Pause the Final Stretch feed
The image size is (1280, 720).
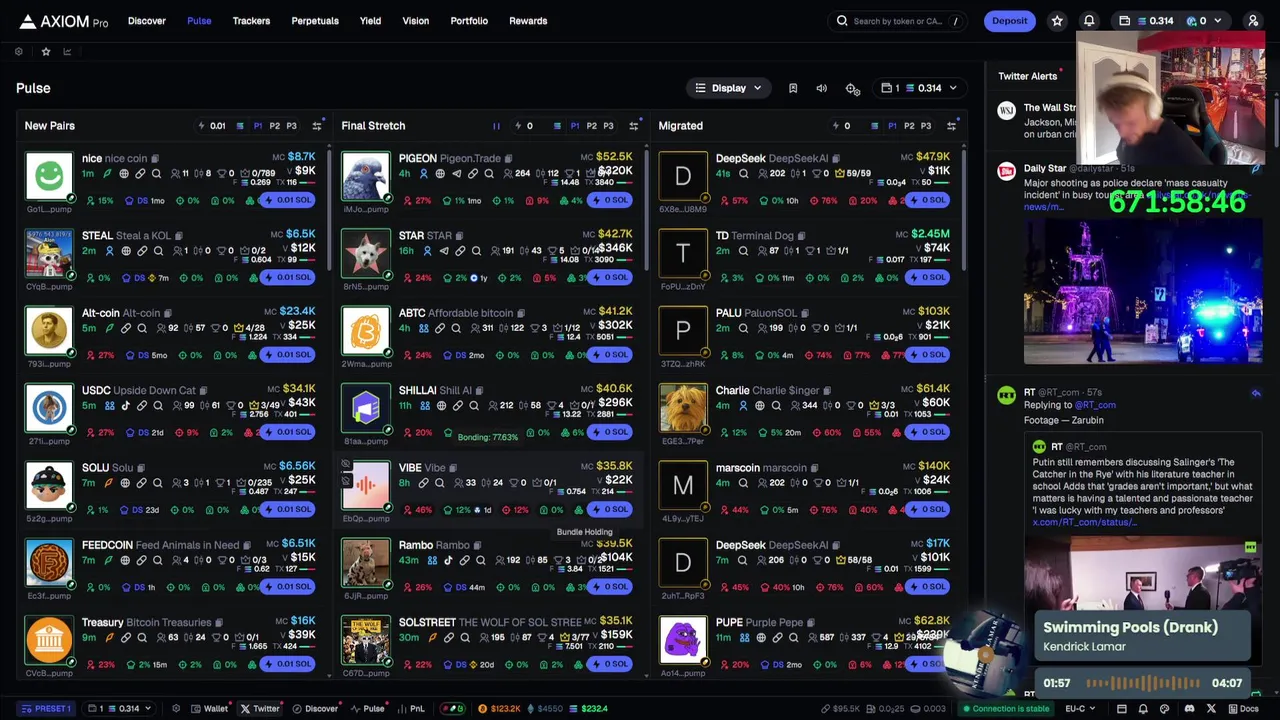pyautogui.click(x=496, y=126)
